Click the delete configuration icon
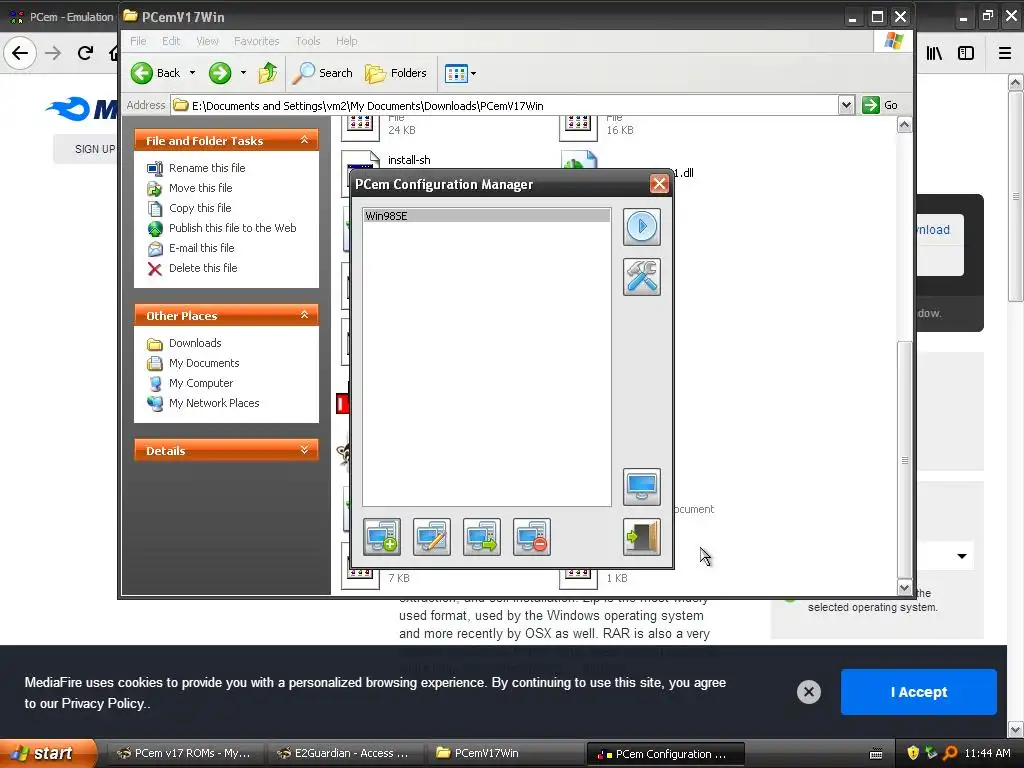The width and height of the screenshot is (1024, 768). [x=532, y=537]
